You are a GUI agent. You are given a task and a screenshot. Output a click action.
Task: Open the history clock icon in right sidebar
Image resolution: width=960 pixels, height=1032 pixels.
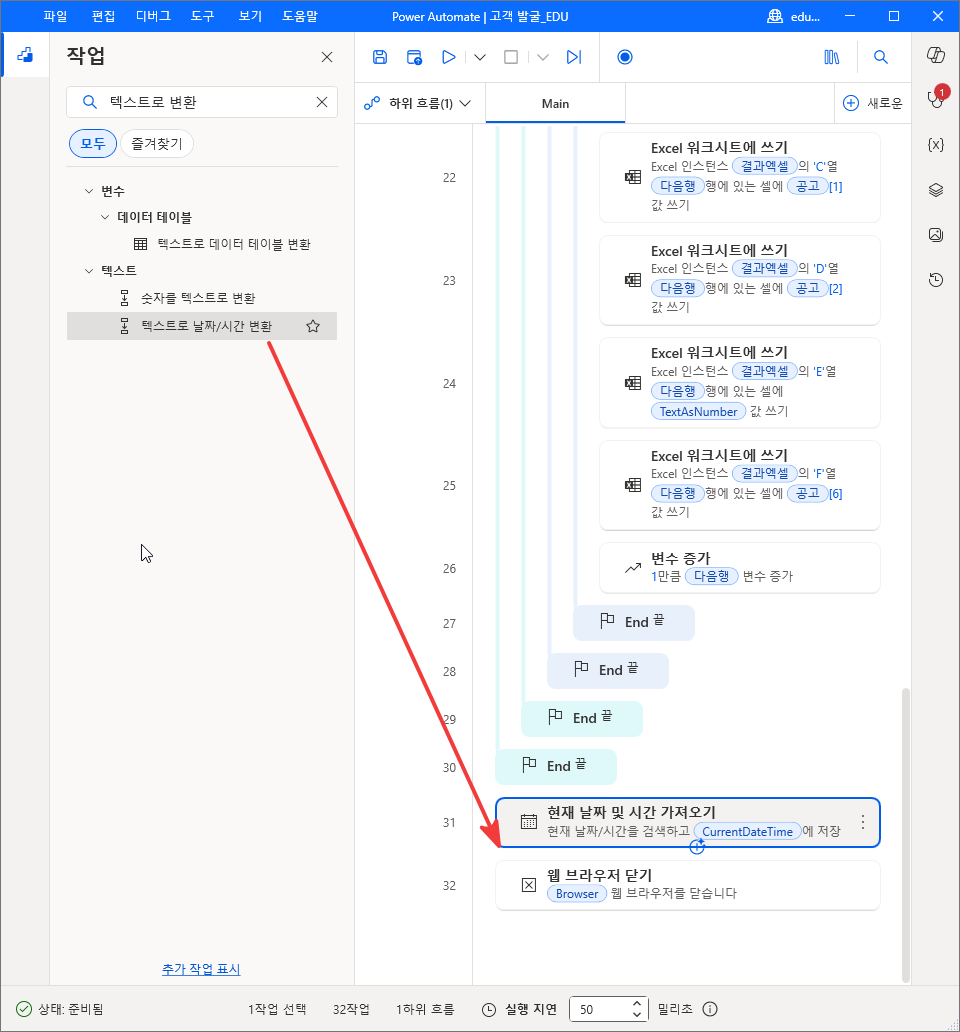pos(936,280)
